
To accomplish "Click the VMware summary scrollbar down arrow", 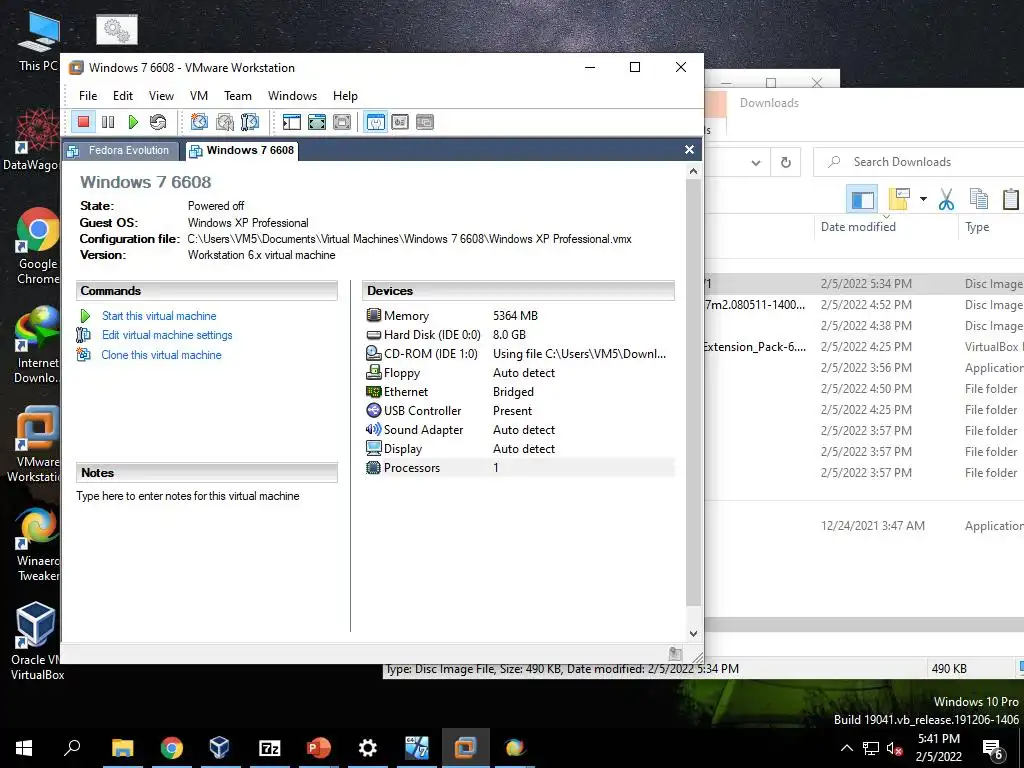I will [x=694, y=633].
